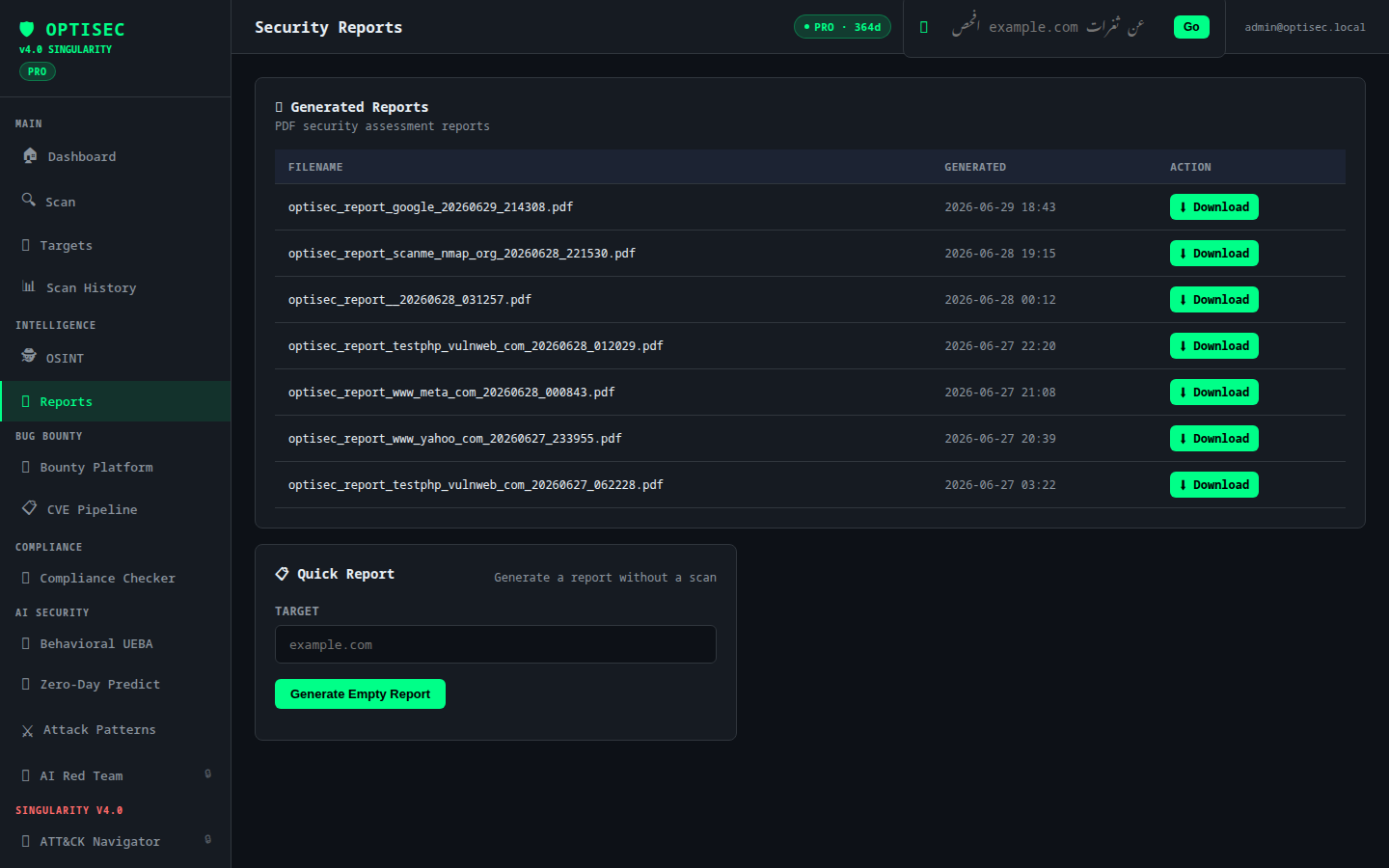The width and height of the screenshot is (1389, 868).
Task: Open Dashboard via its home icon
Action: pos(30,155)
